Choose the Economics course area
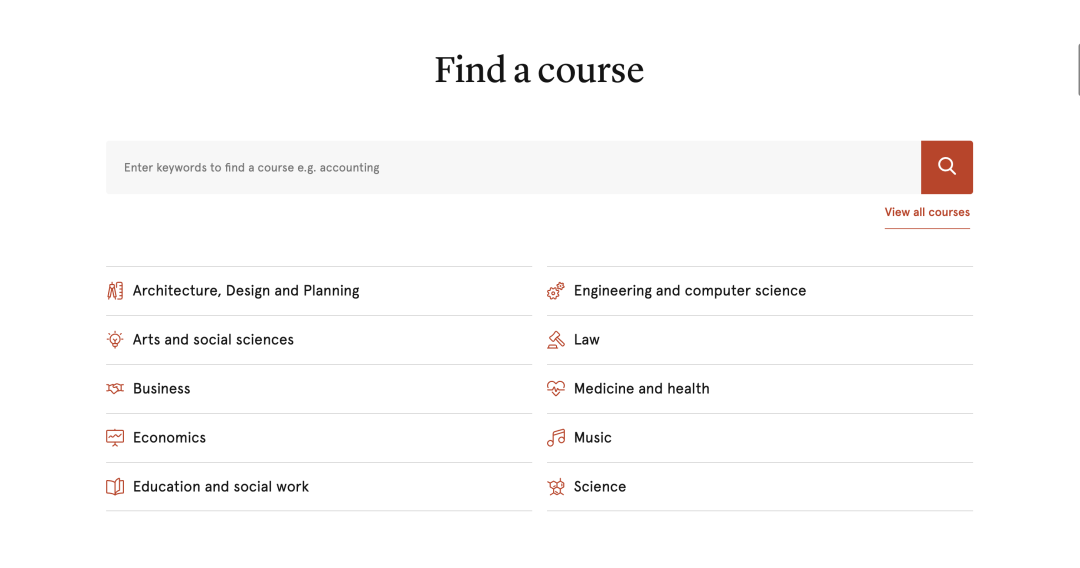 [169, 438]
